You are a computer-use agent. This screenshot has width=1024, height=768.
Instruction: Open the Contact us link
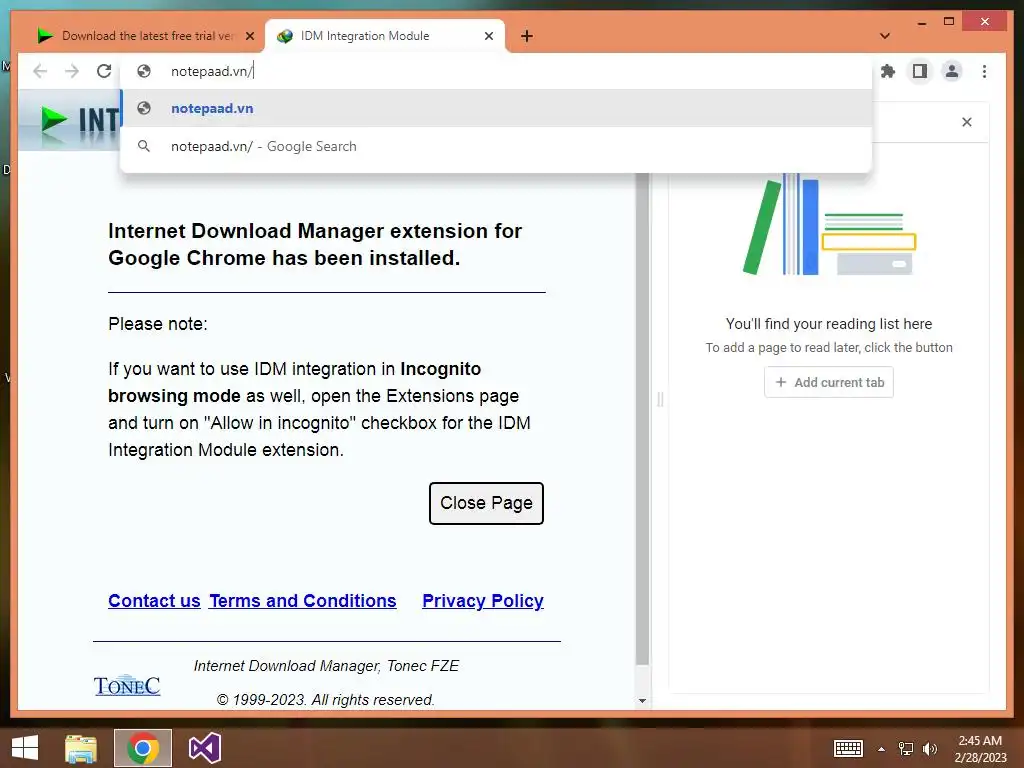[154, 601]
